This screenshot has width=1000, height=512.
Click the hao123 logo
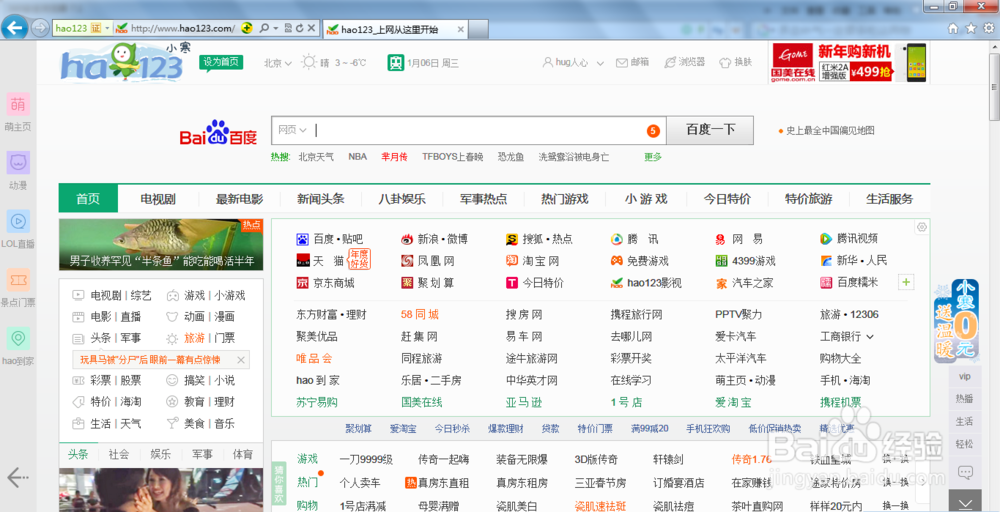tap(122, 62)
